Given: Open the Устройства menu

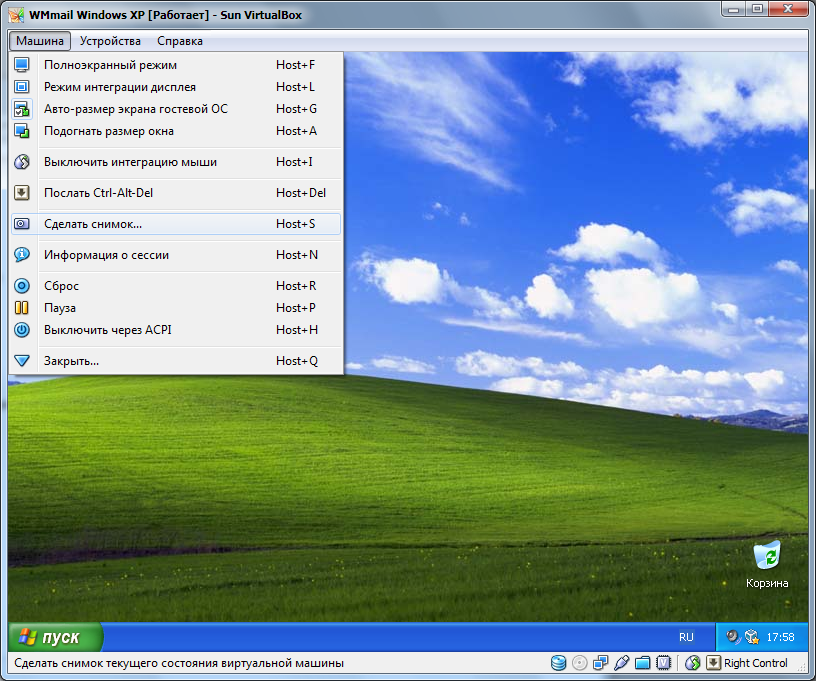Looking at the screenshot, I should pyautogui.click(x=110, y=41).
